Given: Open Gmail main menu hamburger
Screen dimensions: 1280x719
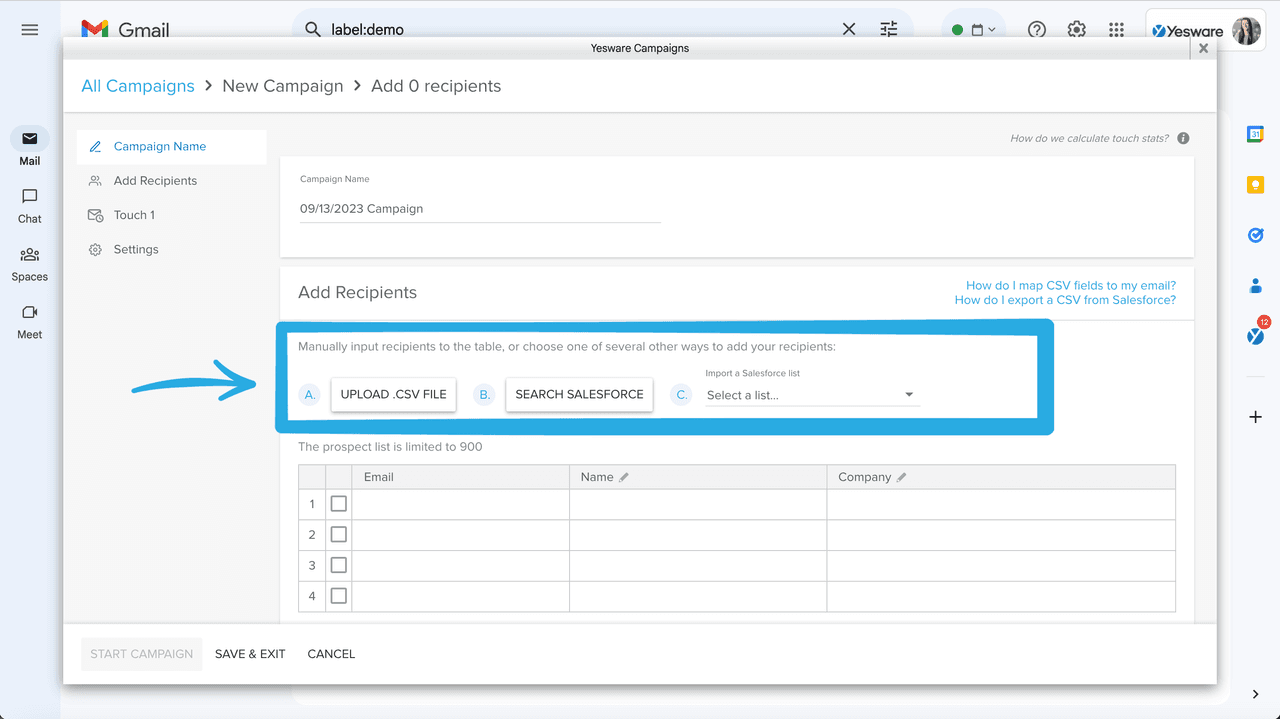Looking at the screenshot, I should 30,30.
